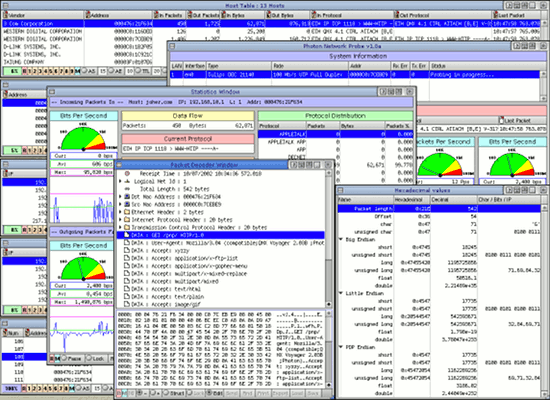Click cyan M icon in Statistics Window toolbar
550x400 pixels.
tap(57, 359)
